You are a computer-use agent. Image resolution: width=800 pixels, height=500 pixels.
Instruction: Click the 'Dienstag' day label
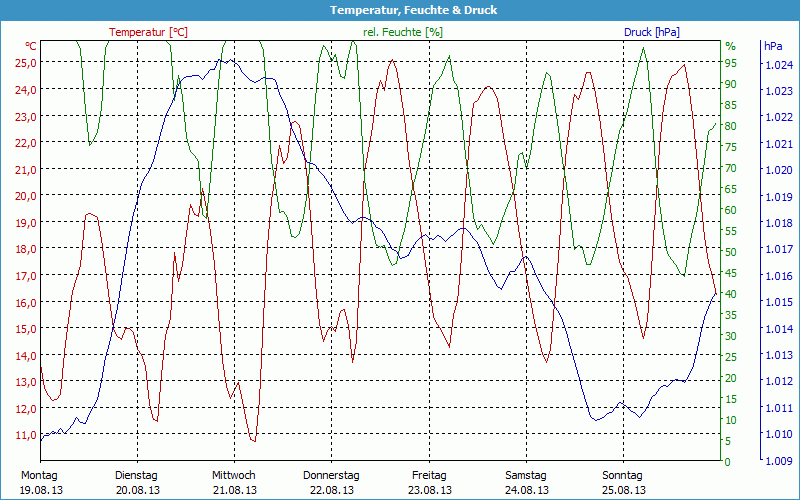point(136,476)
